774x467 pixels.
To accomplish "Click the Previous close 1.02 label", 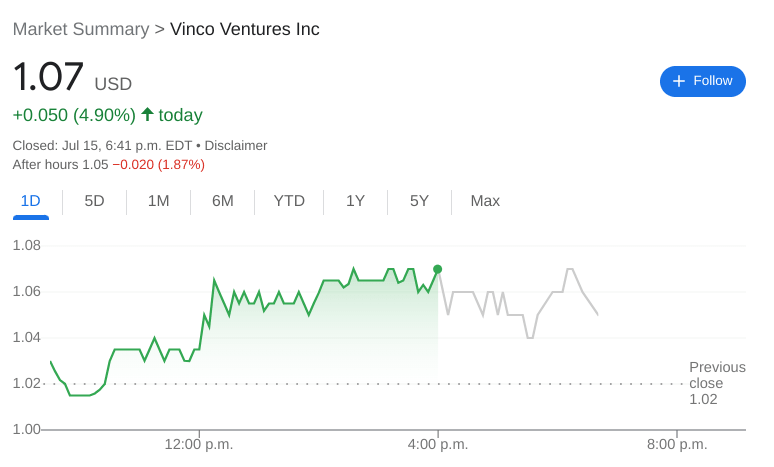I will click(x=716, y=383).
